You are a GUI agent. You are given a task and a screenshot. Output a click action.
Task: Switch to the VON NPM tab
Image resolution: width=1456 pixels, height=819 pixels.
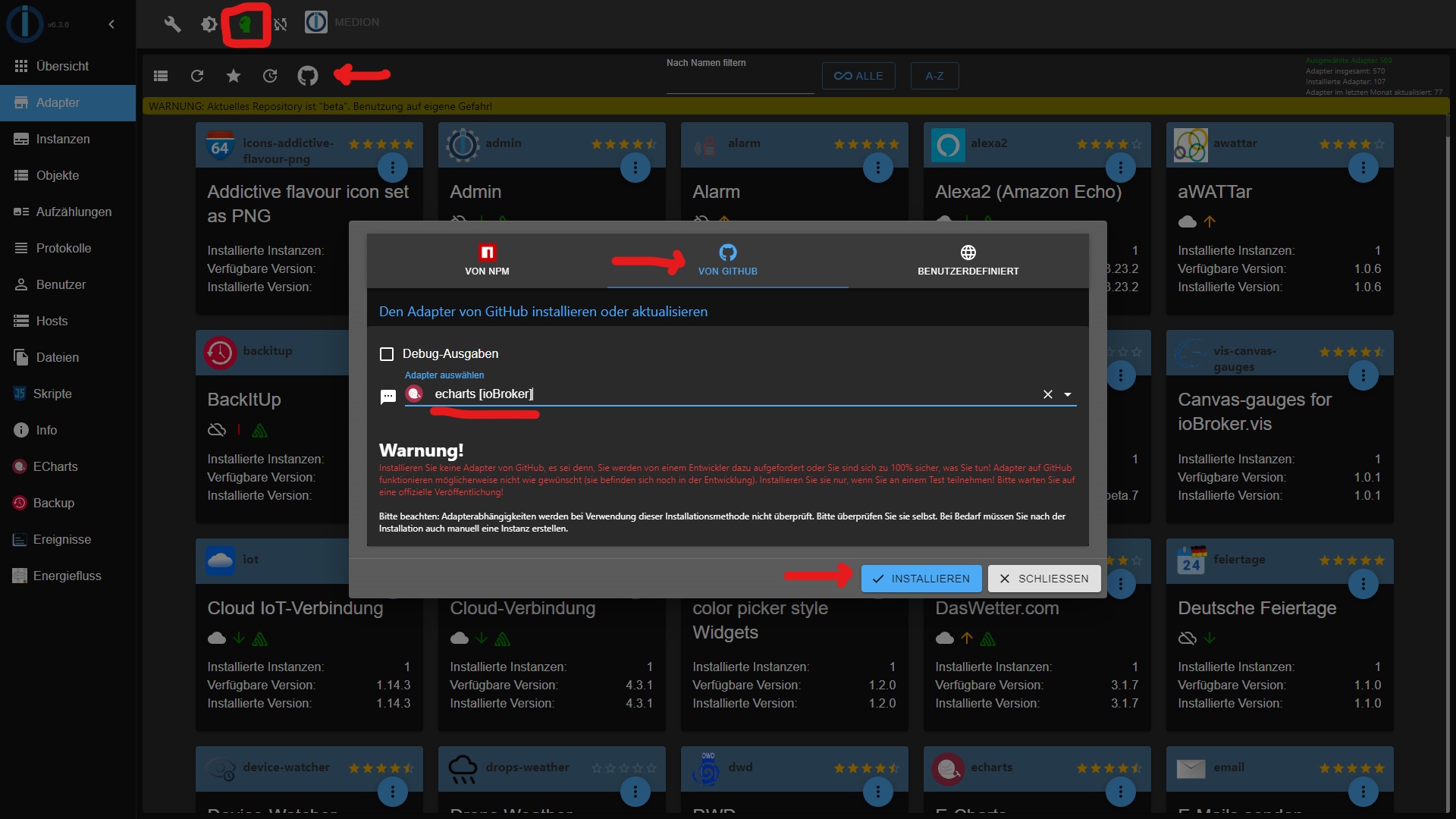click(x=487, y=260)
